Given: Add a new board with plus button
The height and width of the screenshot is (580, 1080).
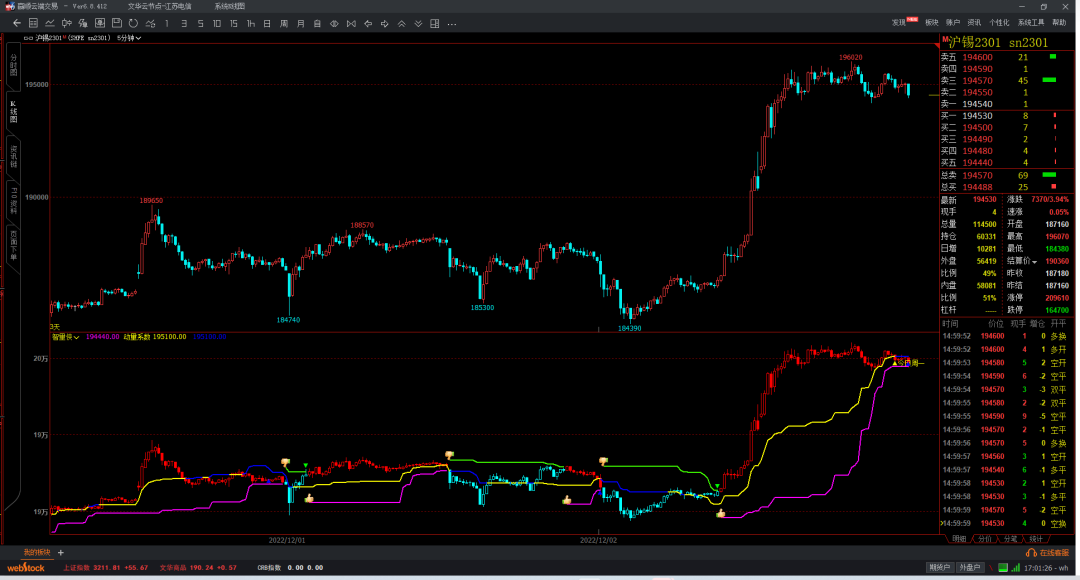Looking at the screenshot, I should point(61,552).
